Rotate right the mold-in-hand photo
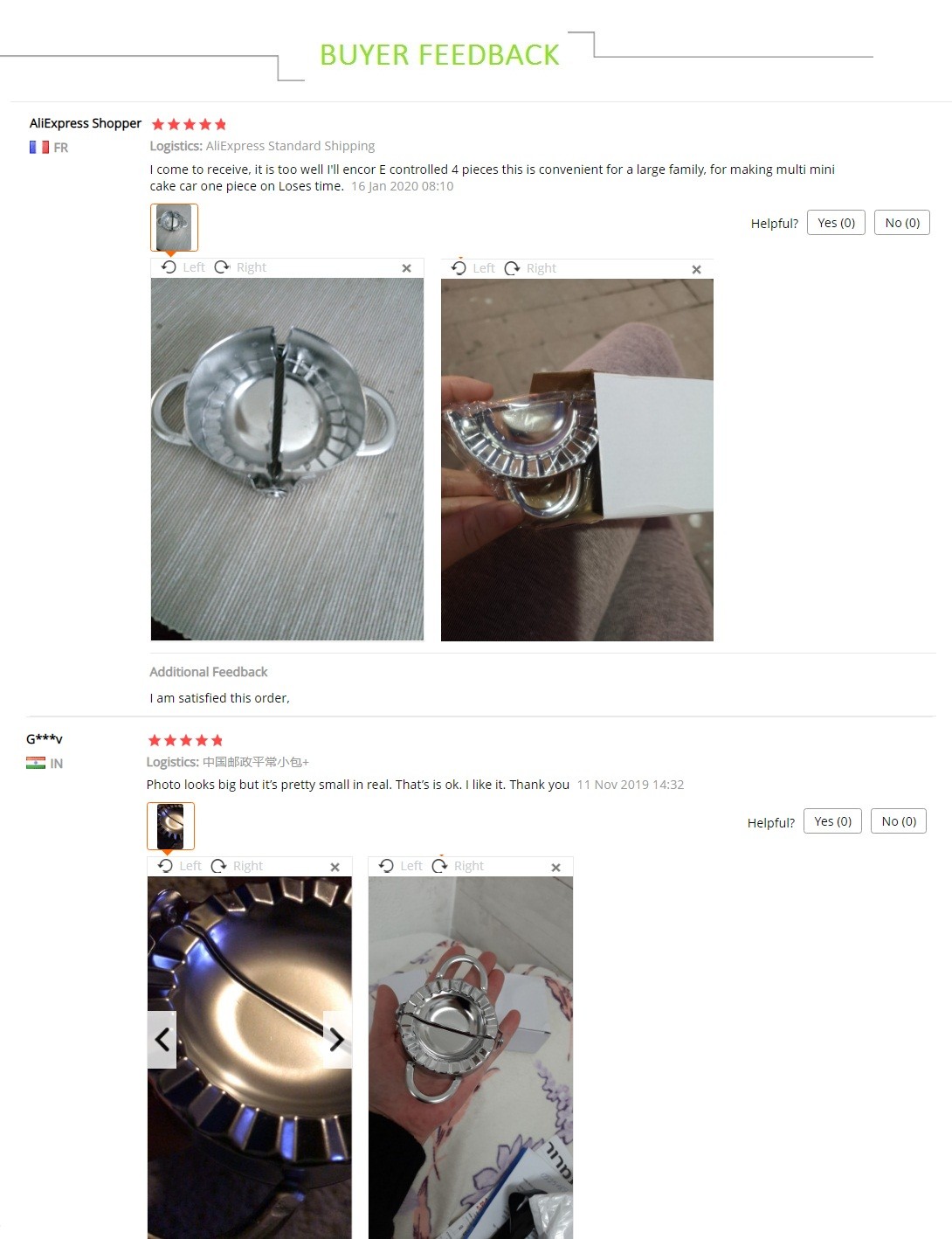Viewport: 952px width, 1239px height. pyautogui.click(x=458, y=866)
